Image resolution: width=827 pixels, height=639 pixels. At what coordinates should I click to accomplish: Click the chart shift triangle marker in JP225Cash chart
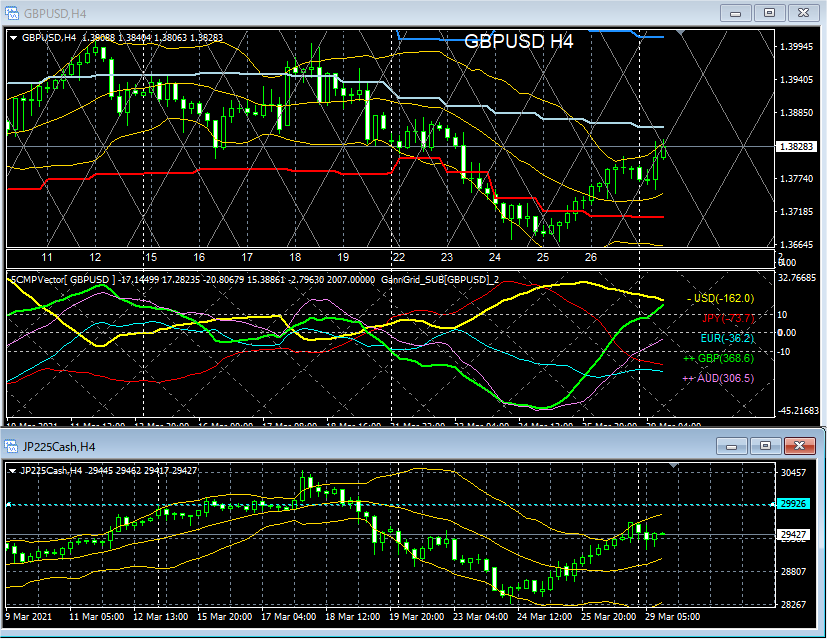point(674,466)
